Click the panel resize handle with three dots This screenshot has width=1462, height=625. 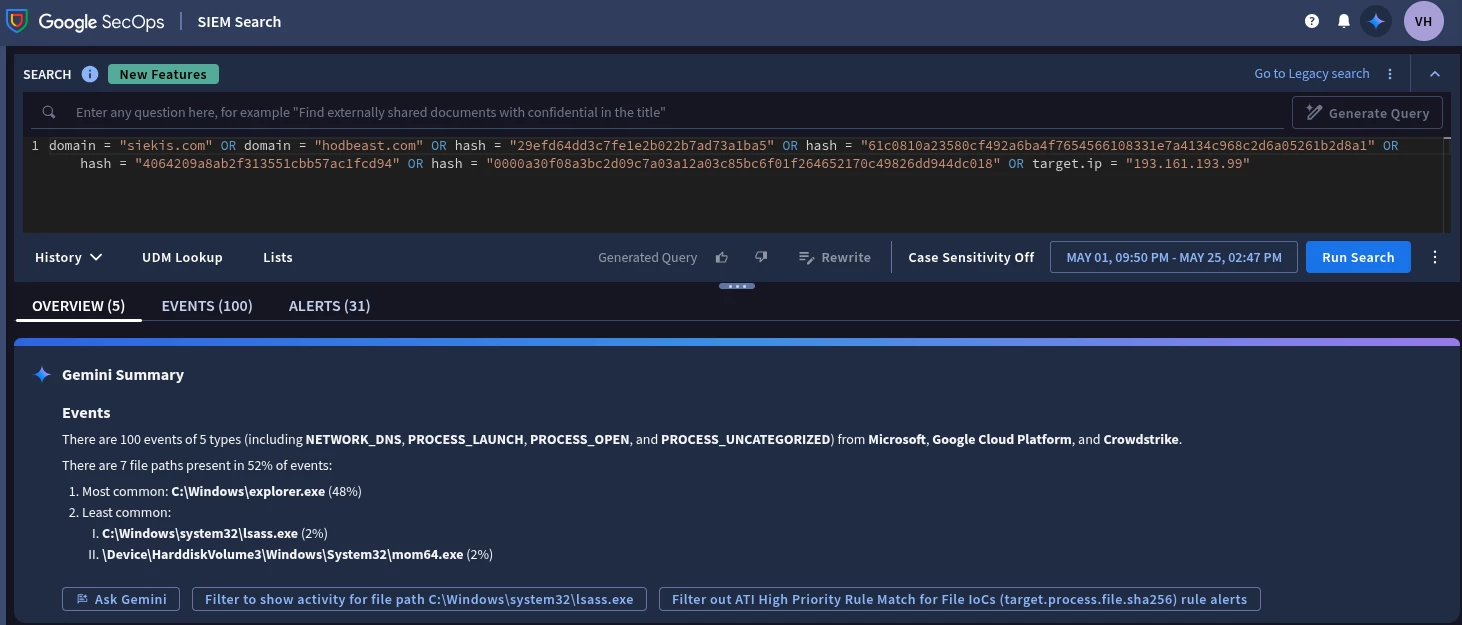[737, 286]
